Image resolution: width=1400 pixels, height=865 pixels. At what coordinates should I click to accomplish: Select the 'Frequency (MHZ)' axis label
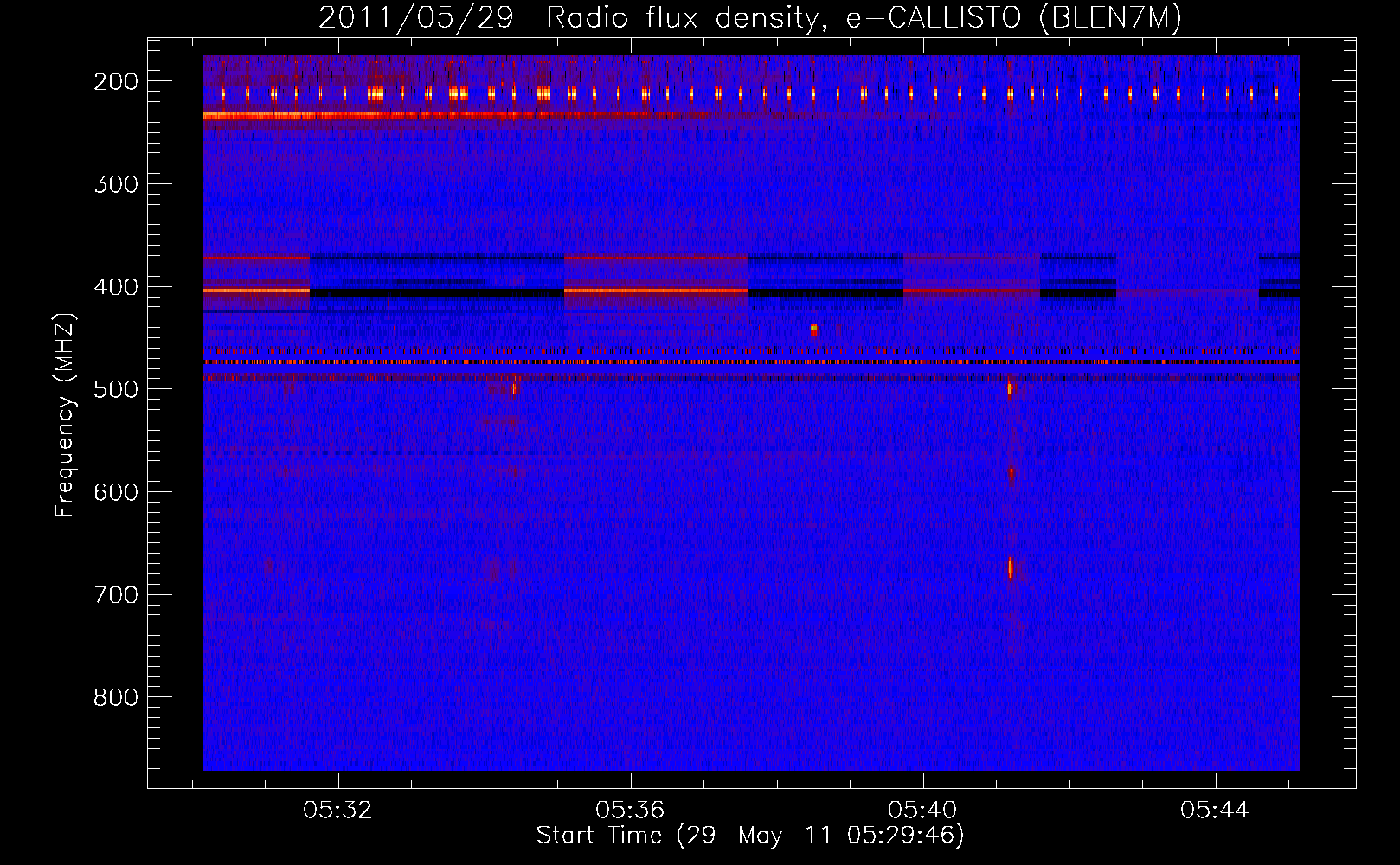(x=65, y=414)
